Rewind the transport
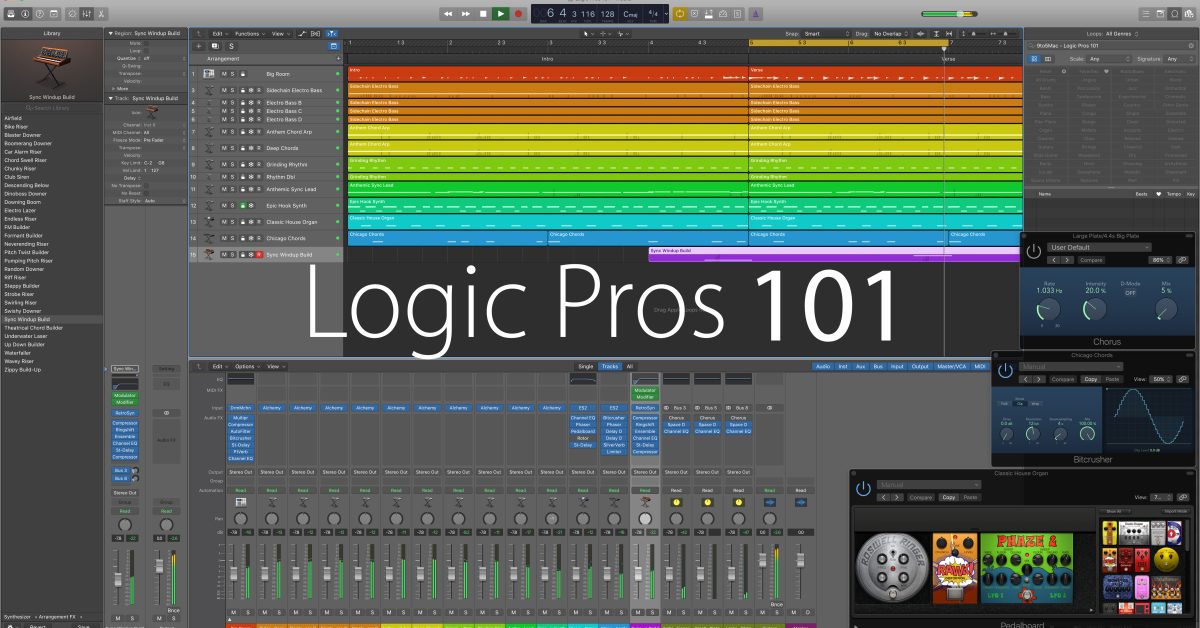Screen dimensions: 1200x628 [x=447, y=14]
